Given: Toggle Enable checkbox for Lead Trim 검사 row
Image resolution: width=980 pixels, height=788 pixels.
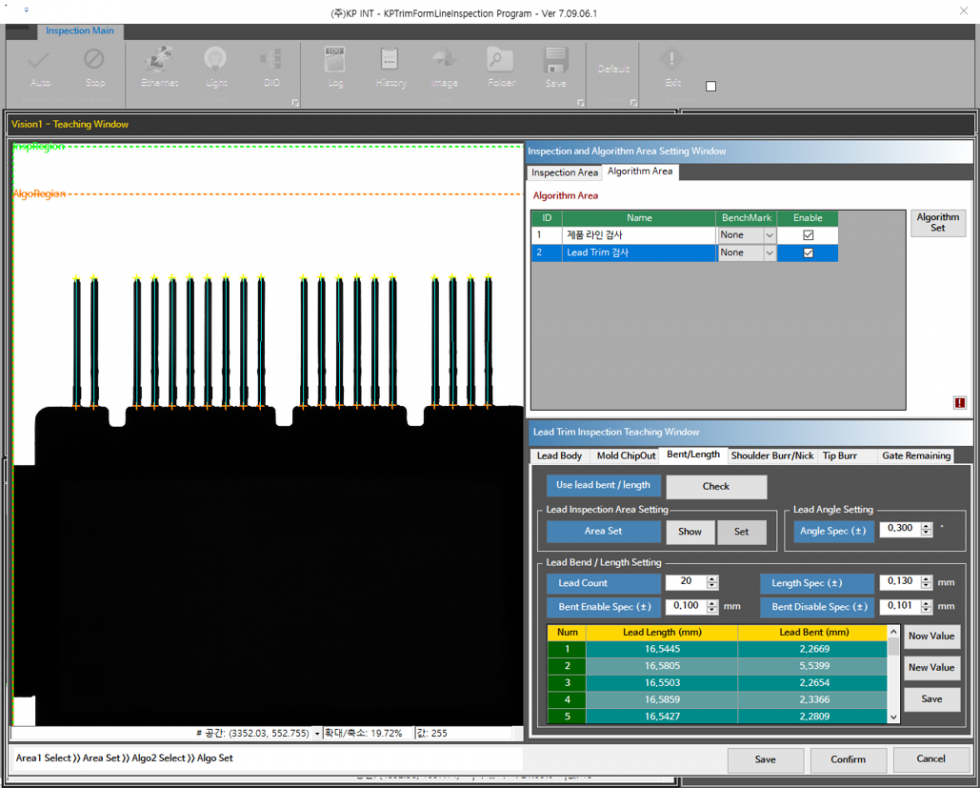Looking at the screenshot, I should [x=808, y=252].
